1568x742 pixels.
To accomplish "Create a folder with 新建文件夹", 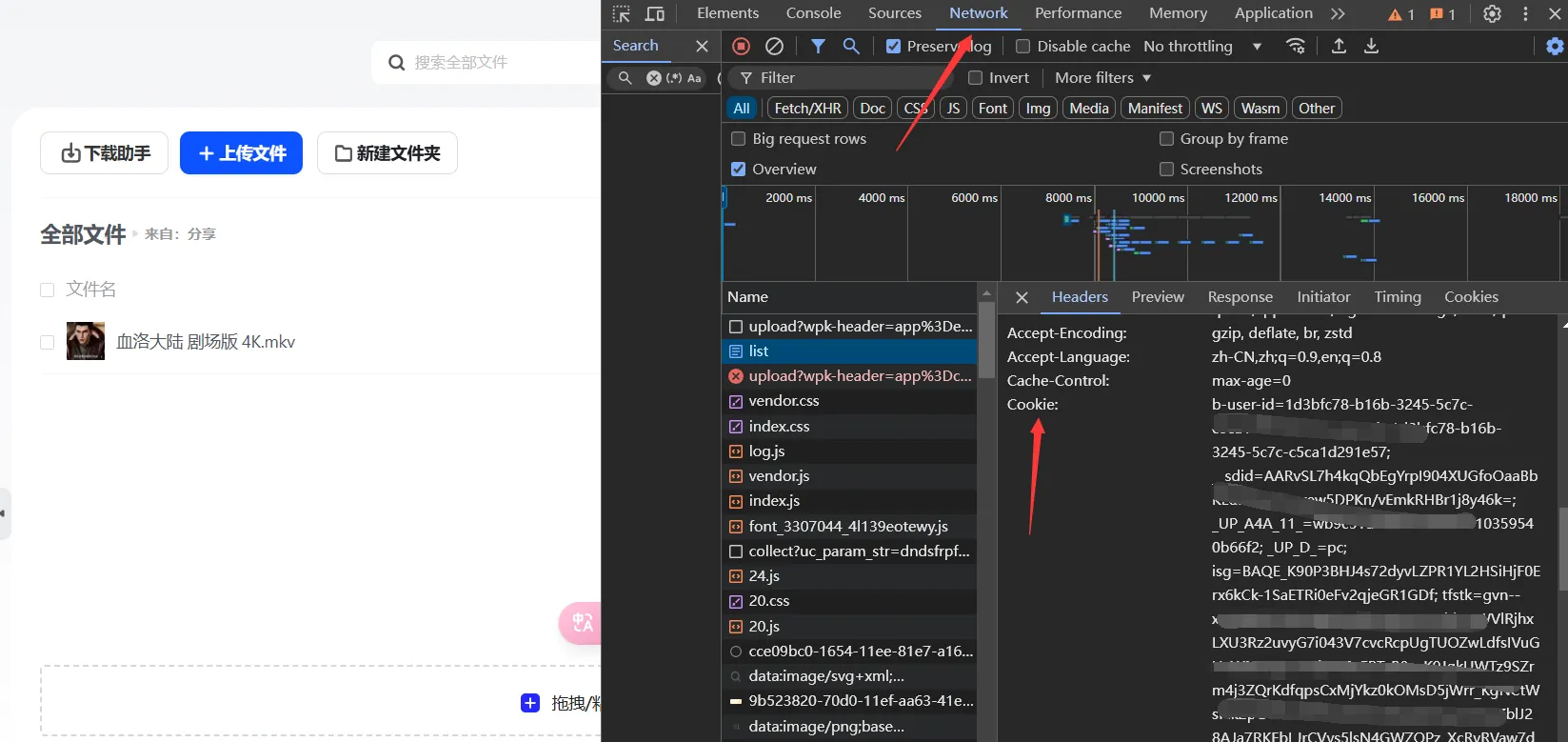I will pyautogui.click(x=387, y=153).
